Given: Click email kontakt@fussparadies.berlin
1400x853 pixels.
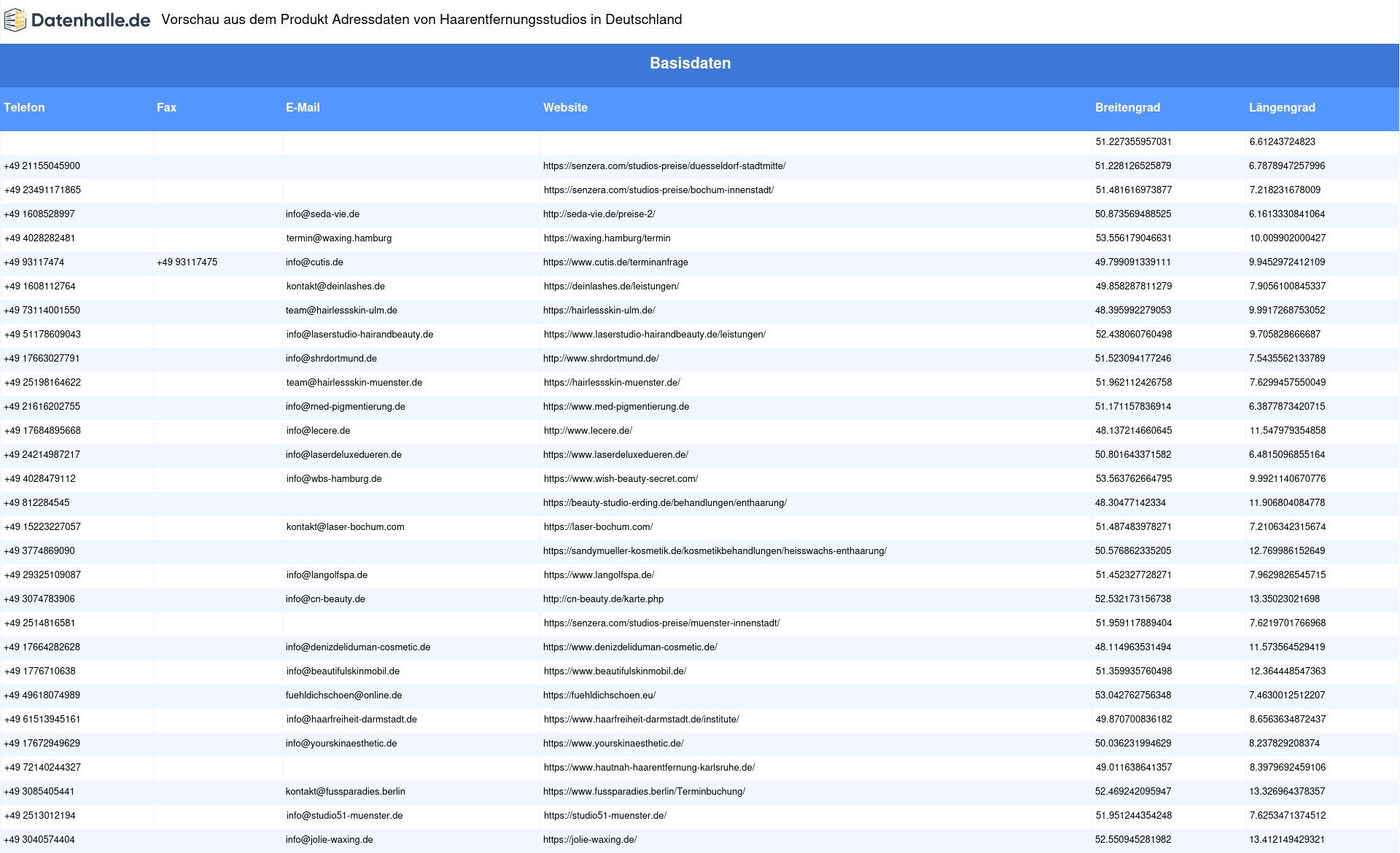Looking at the screenshot, I should (x=346, y=792).
